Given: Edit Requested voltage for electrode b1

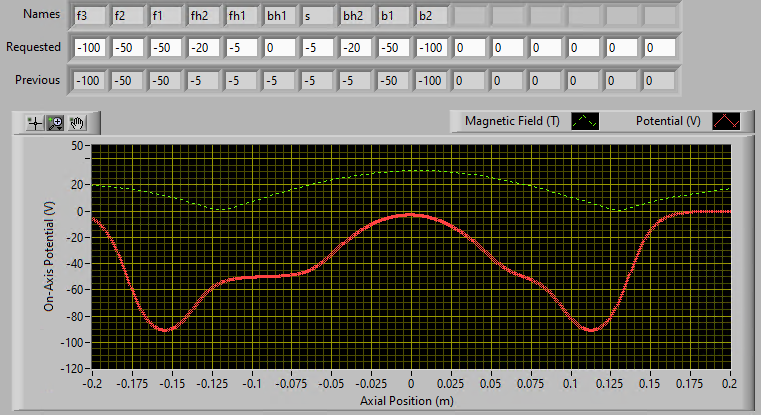Looking at the screenshot, I should [394, 48].
